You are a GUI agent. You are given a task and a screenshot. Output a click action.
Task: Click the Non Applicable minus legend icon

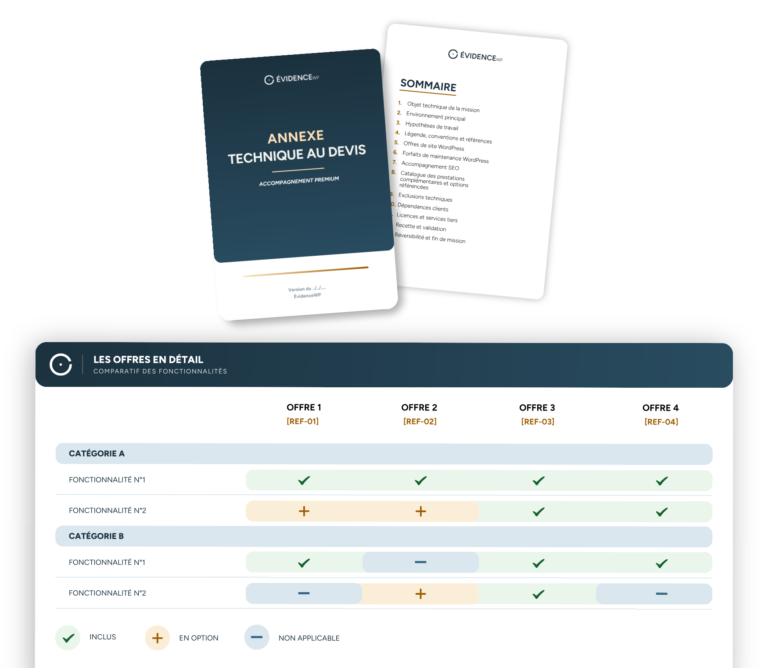tap(257, 637)
